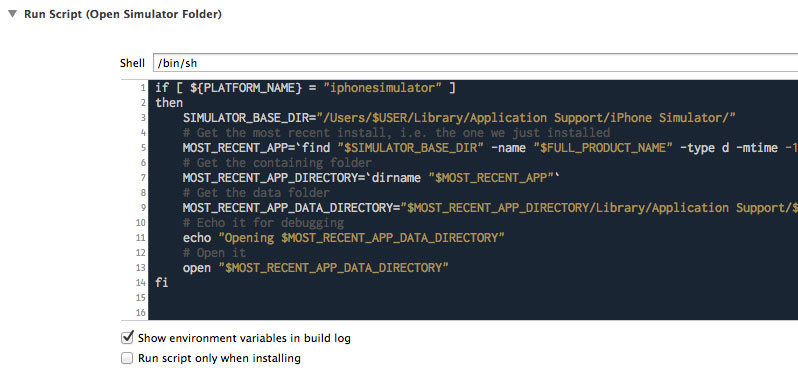Click comment 'Get the most recent install'
This screenshot has width=798, height=376.
click(396, 133)
